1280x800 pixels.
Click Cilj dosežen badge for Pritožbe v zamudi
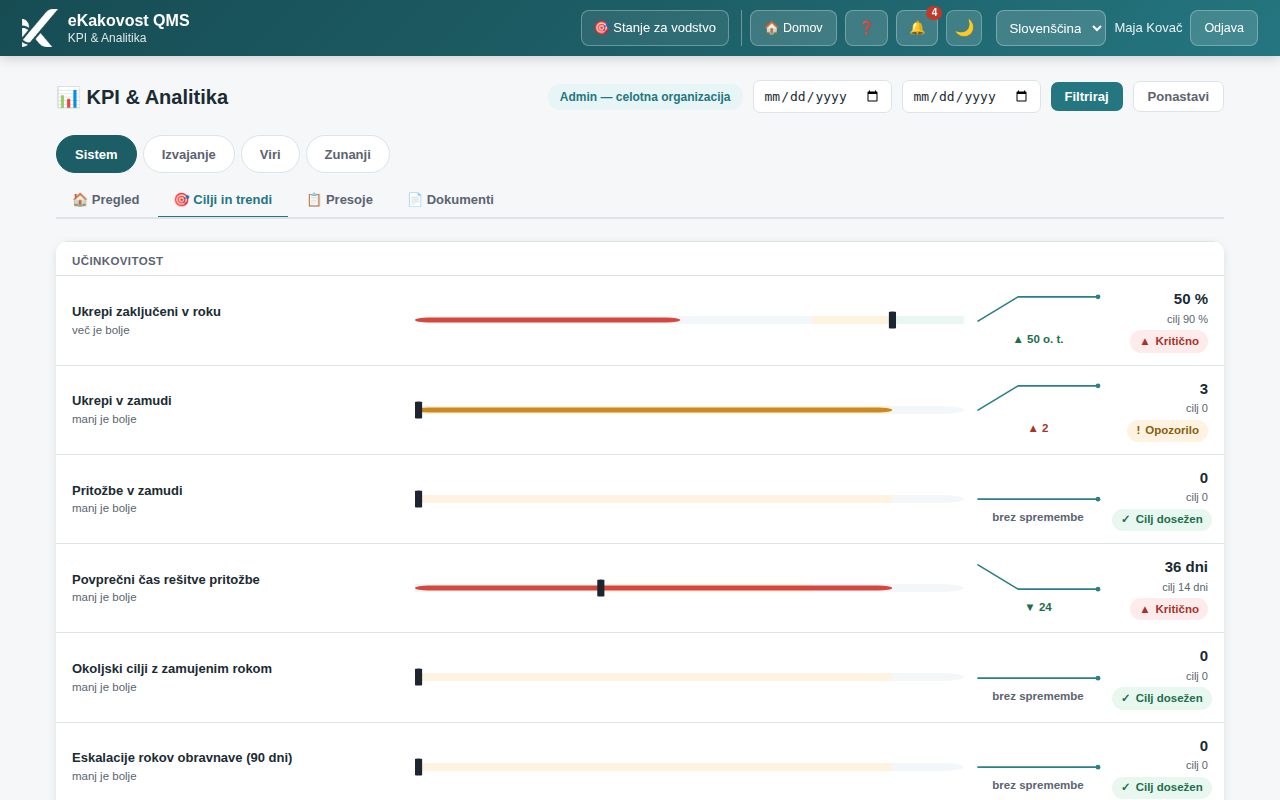1162,519
